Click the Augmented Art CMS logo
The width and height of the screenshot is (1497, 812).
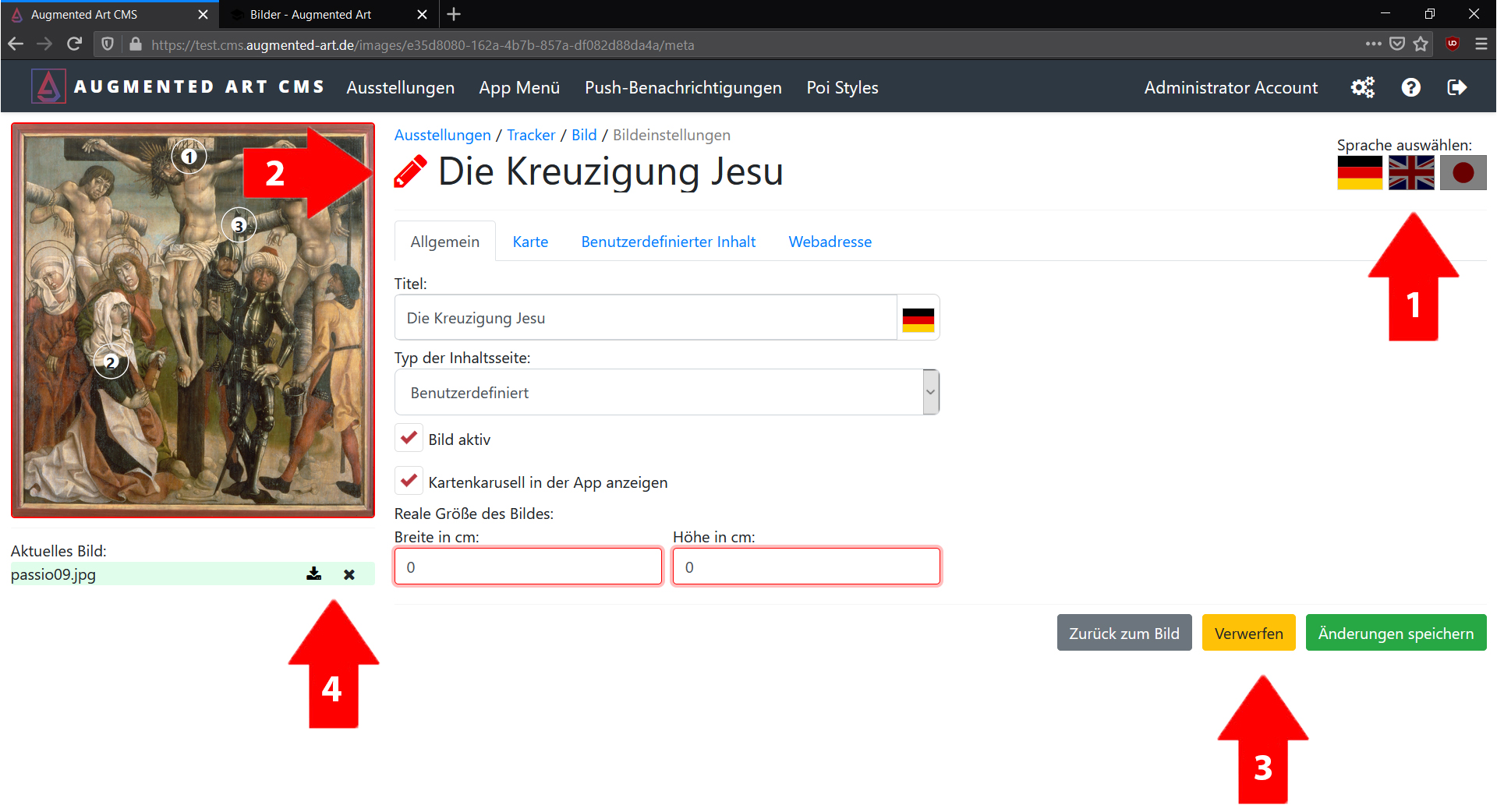(178, 87)
